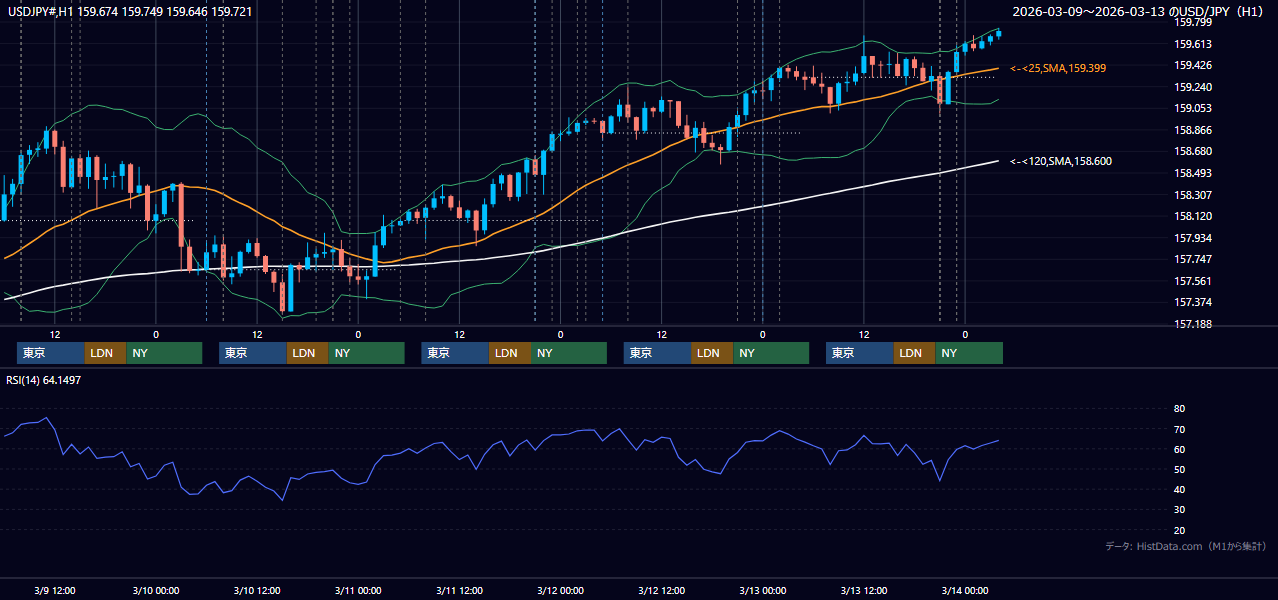Click price axis label 157.934
The height and width of the screenshot is (600, 1278).
(x=1192, y=238)
